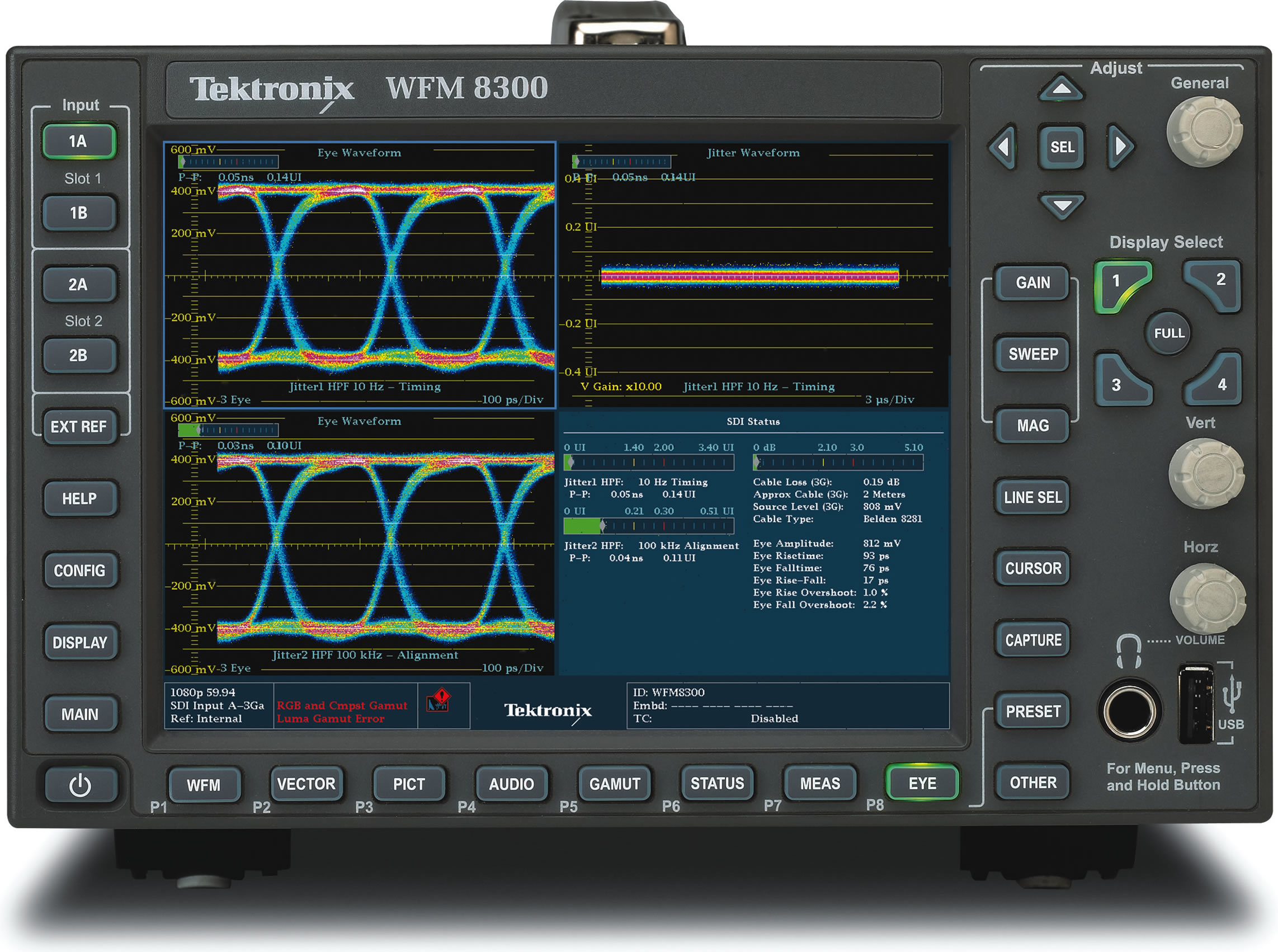Click the 'ID: WFM8300' text
This screenshot has height=952, width=1278.
click(x=668, y=692)
